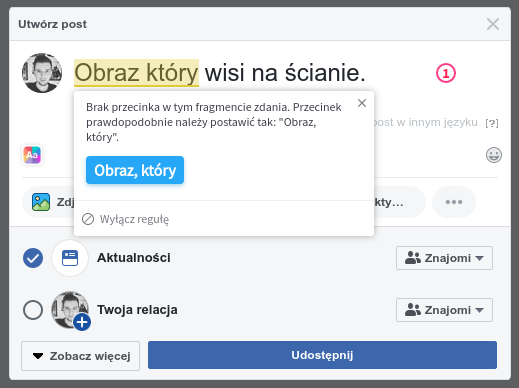Expand "Zobacz więcej" options

point(80,356)
